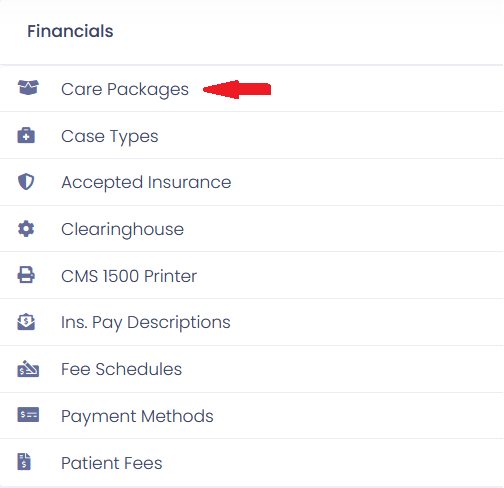Click the red arrow beside Care Packages
The width and height of the screenshot is (504, 488).
237,89
